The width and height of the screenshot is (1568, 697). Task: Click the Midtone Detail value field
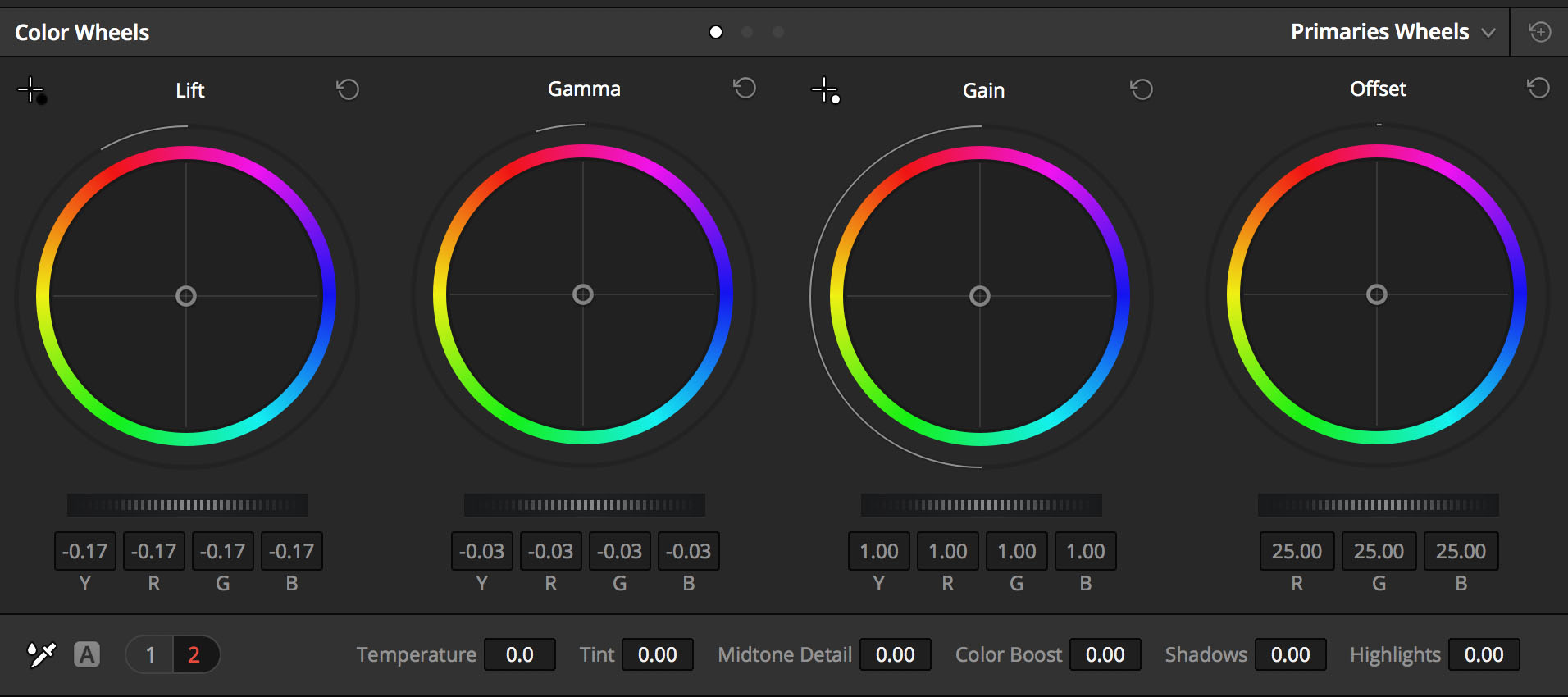point(896,654)
